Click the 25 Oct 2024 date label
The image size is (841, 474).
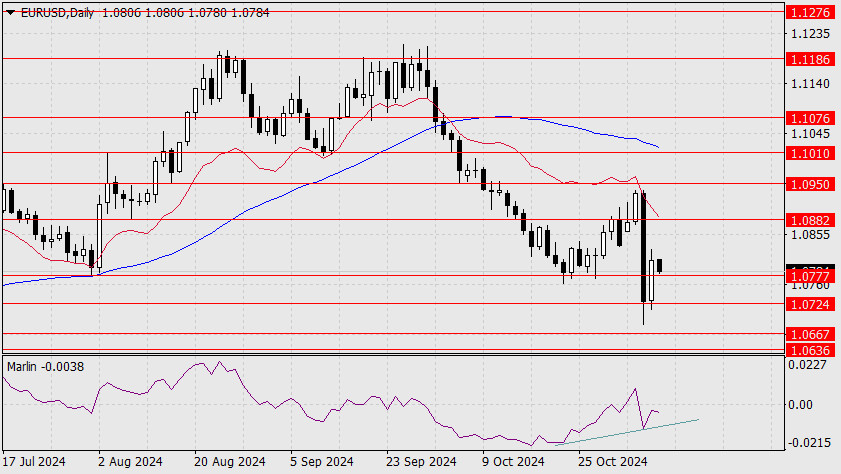pyautogui.click(x=613, y=462)
